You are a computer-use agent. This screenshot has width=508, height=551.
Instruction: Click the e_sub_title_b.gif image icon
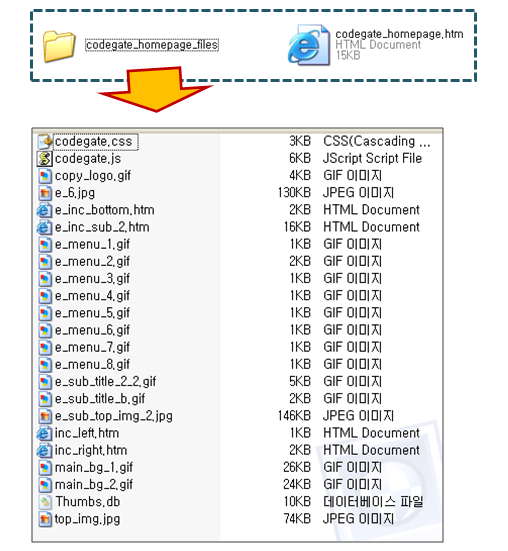[45, 399]
